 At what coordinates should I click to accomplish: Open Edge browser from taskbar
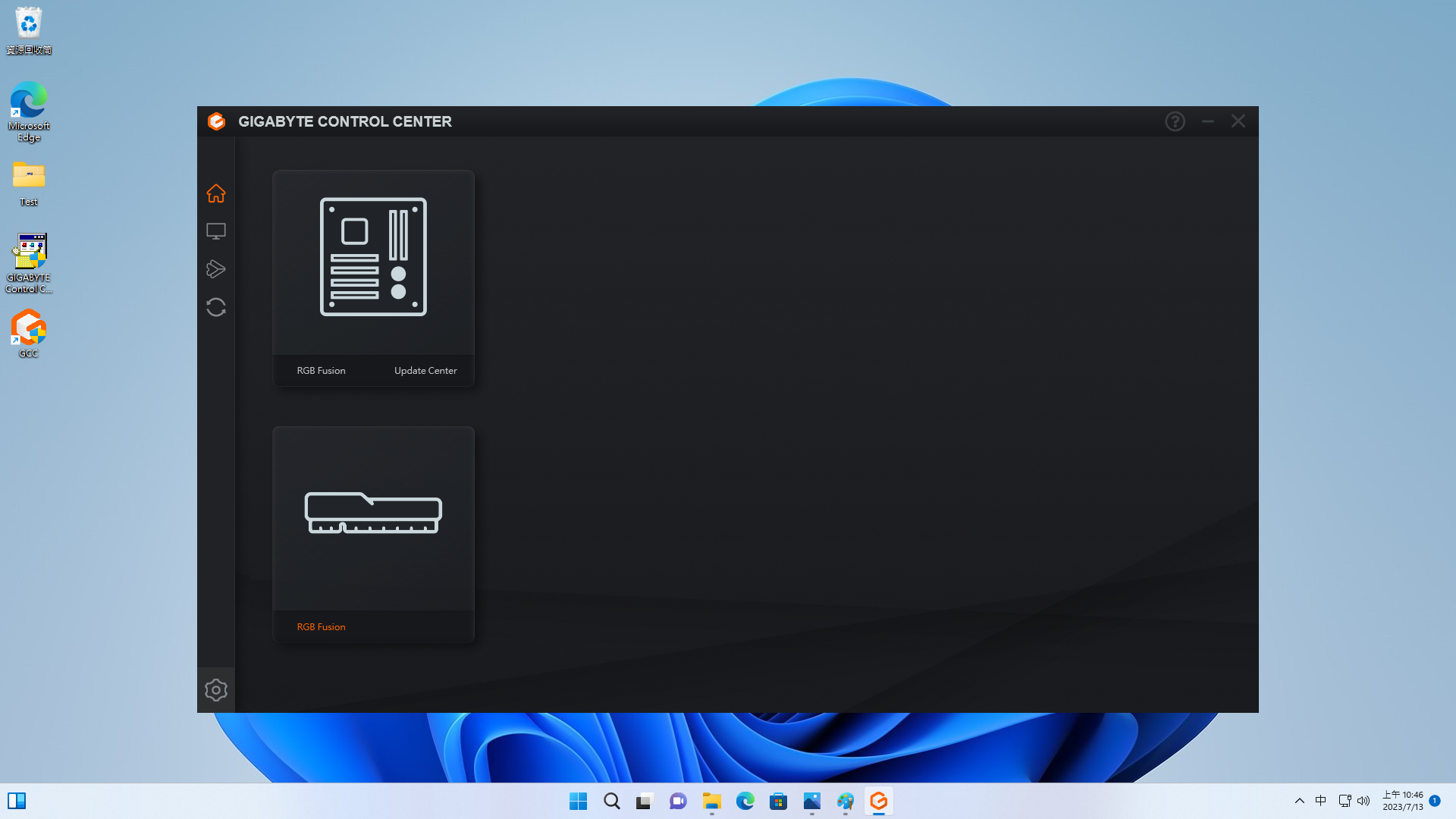(x=745, y=802)
